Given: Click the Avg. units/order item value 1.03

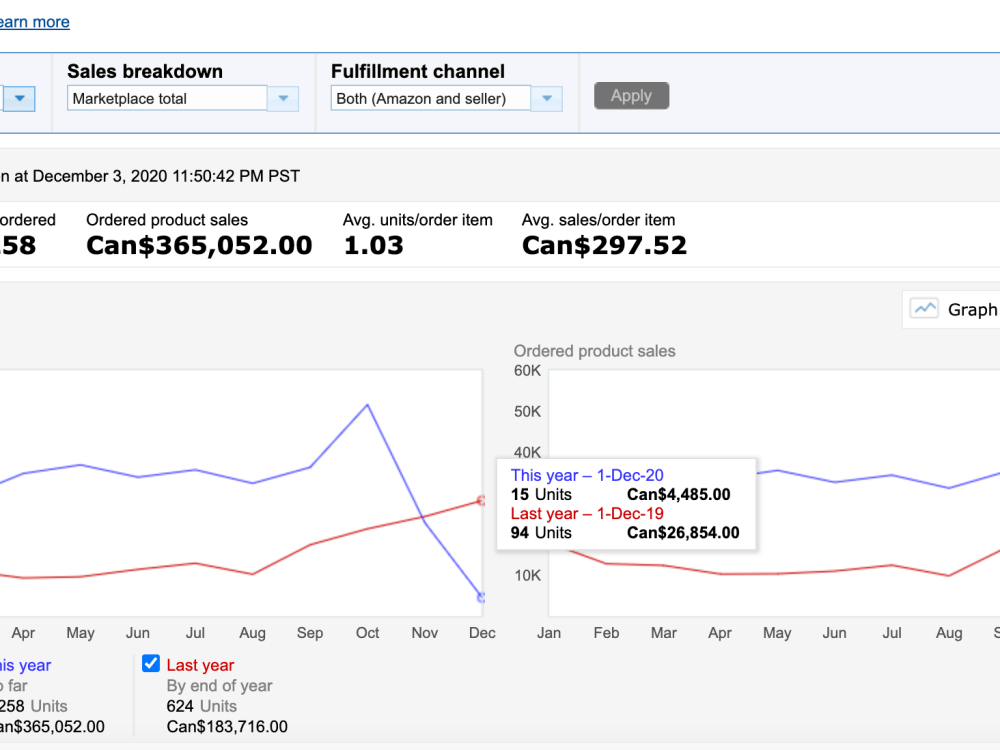Looking at the screenshot, I should [373, 246].
